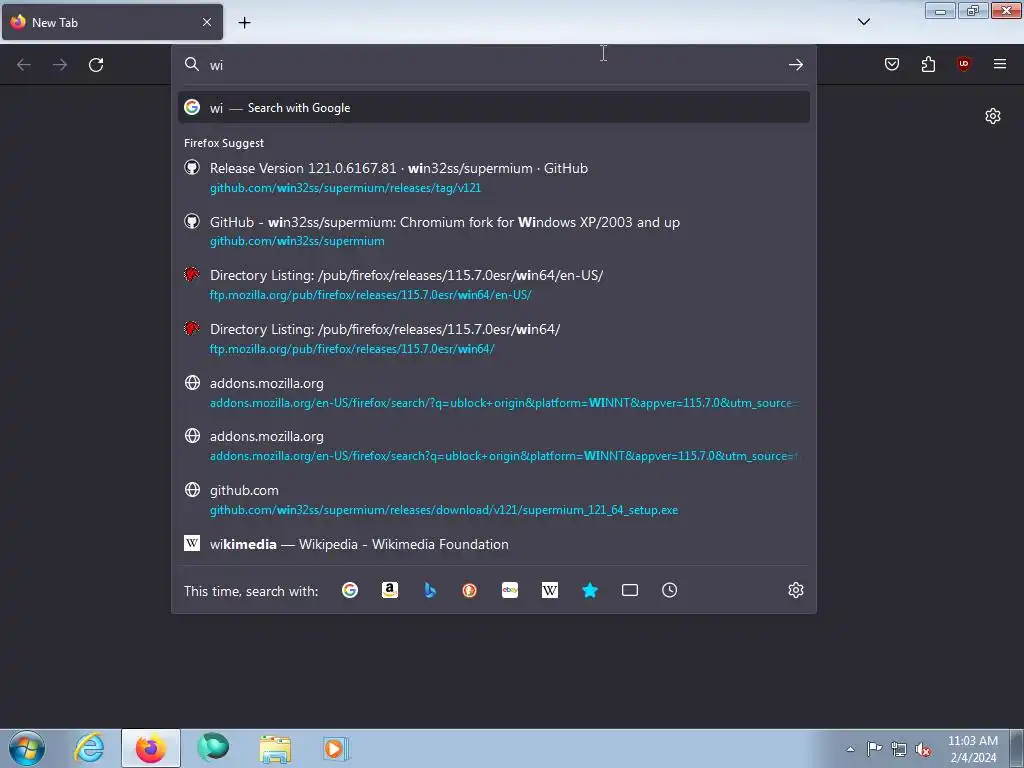Open Directory Listing win64/en-US/ suggestion
The width and height of the screenshot is (1024, 768).
tap(494, 285)
